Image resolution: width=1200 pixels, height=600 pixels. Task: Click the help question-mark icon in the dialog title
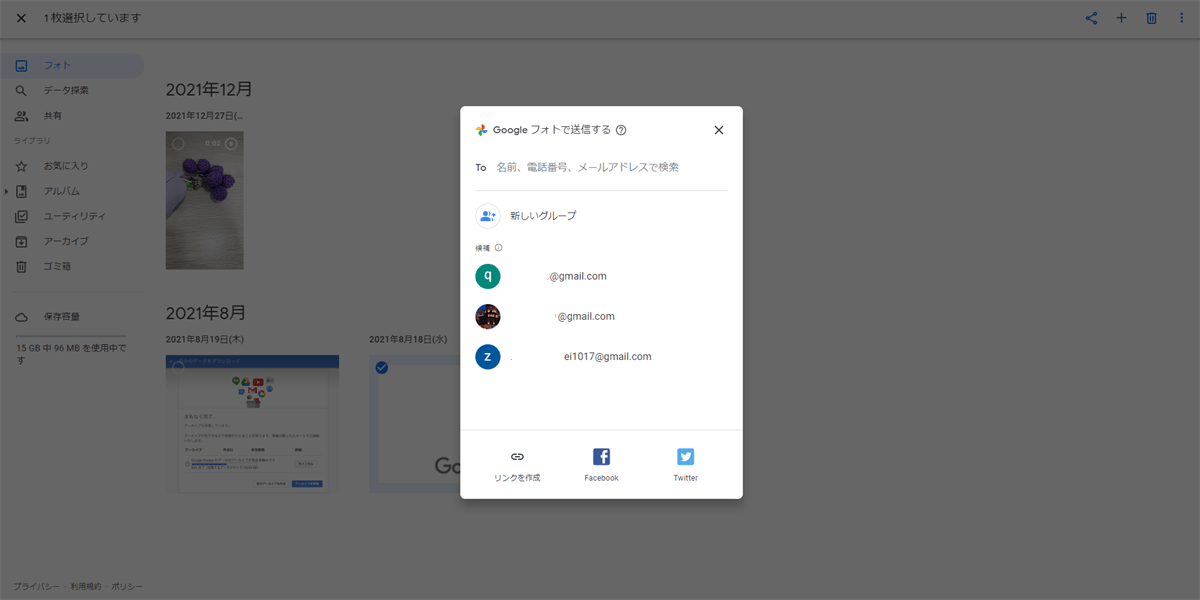621,130
